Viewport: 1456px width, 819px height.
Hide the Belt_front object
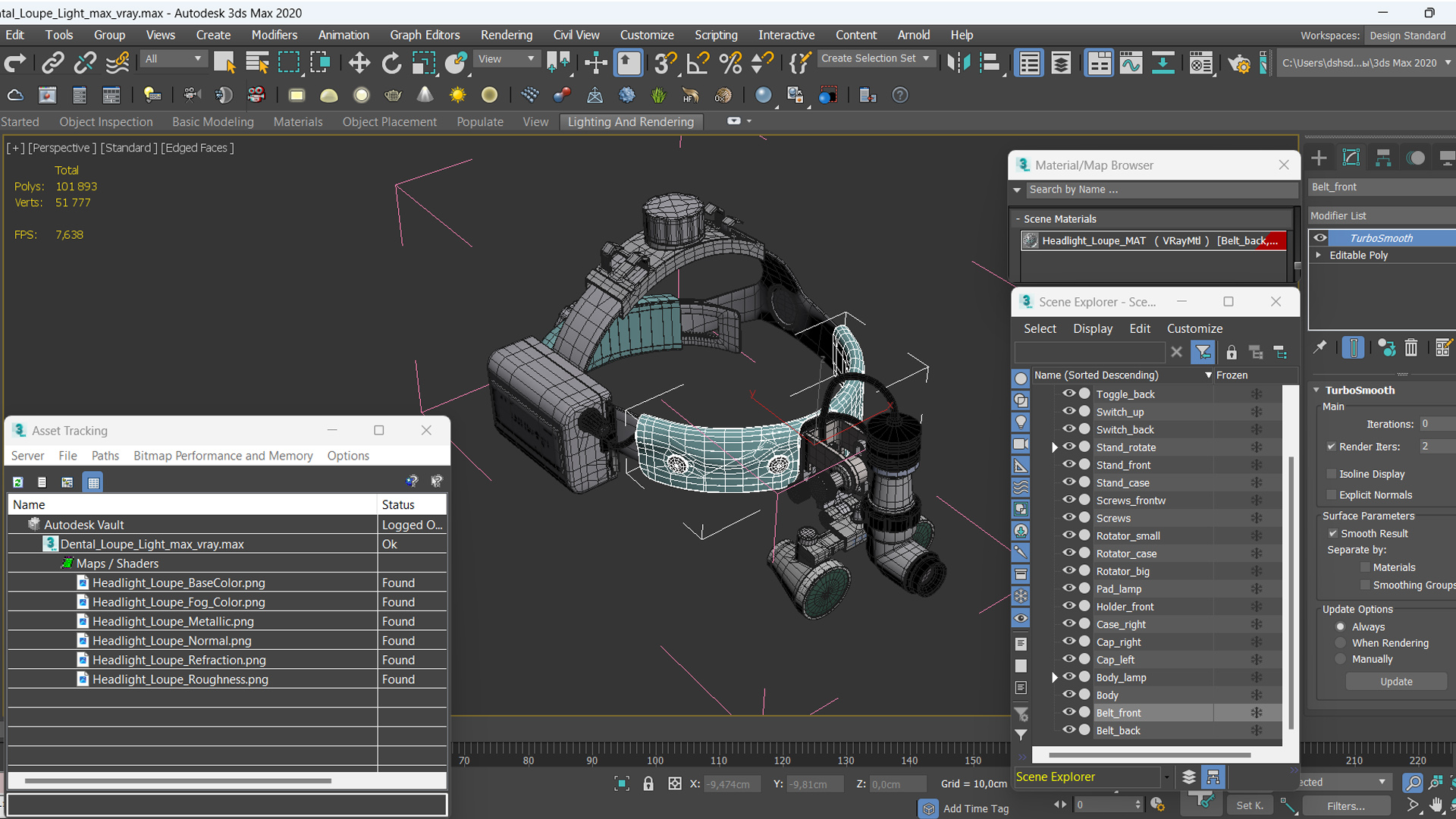coord(1068,712)
